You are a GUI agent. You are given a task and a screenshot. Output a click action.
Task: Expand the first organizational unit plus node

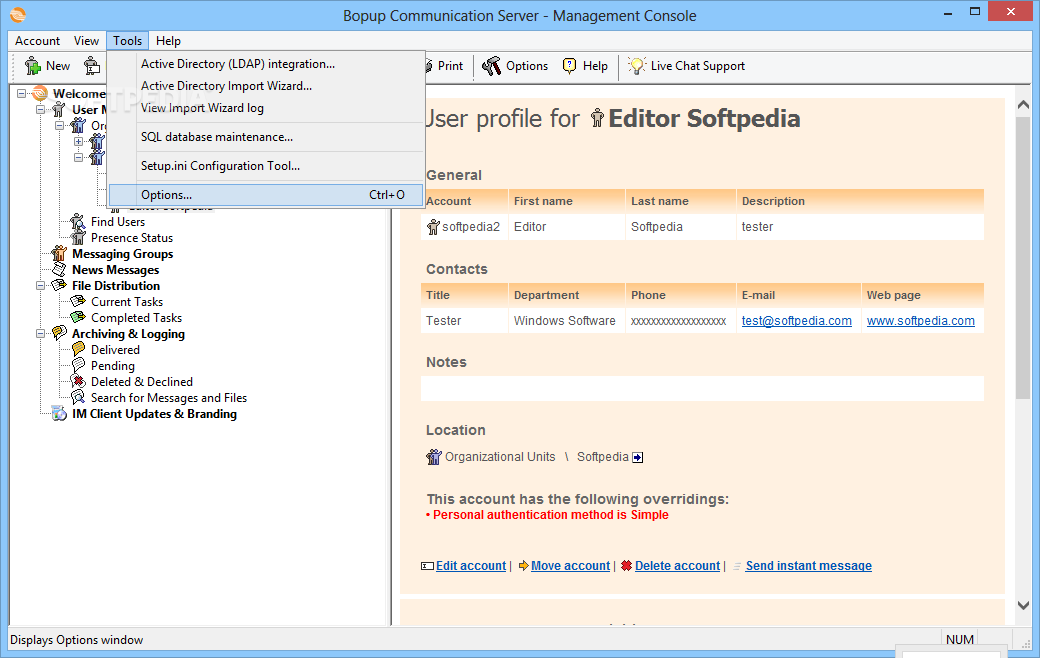click(78, 141)
